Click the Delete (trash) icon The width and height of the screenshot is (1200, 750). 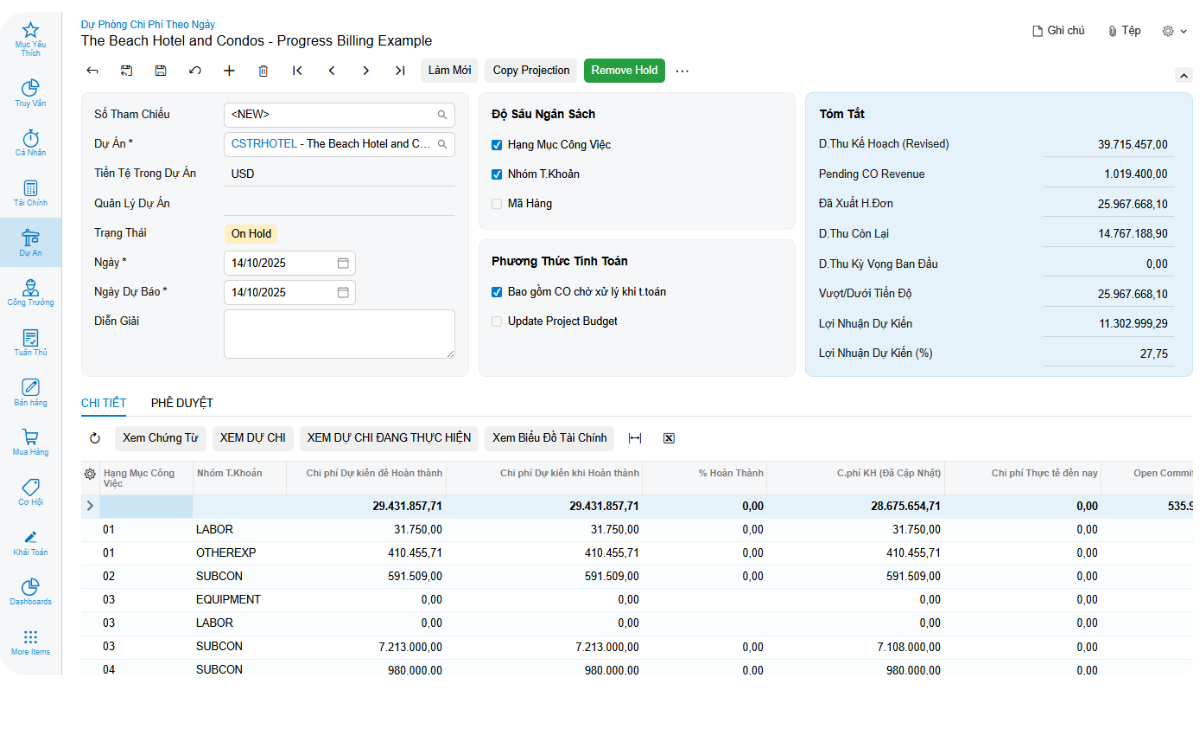pyautogui.click(x=262, y=70)
